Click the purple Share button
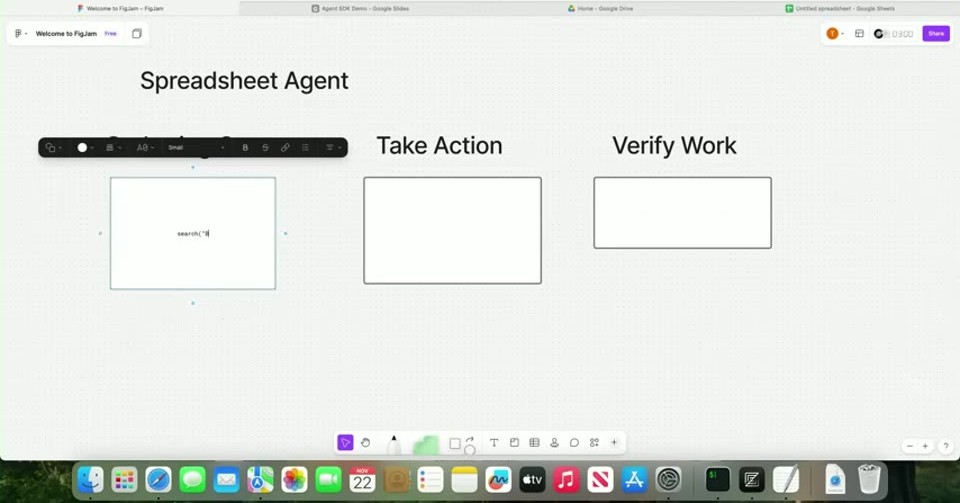The width and height of the screenshot is (960, 503). [x=936, y=34]
